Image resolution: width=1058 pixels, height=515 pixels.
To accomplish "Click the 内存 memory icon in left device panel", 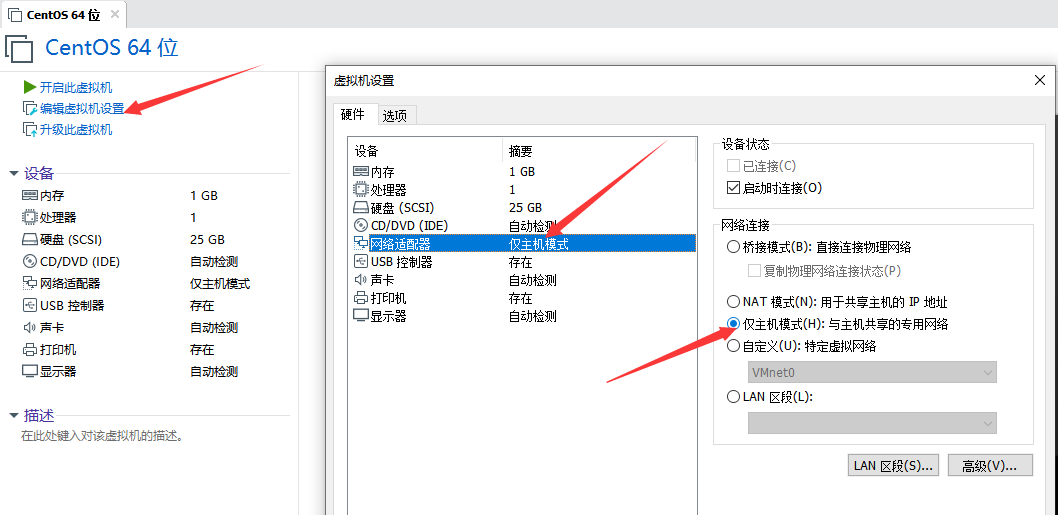I will (x=29, y=196).
